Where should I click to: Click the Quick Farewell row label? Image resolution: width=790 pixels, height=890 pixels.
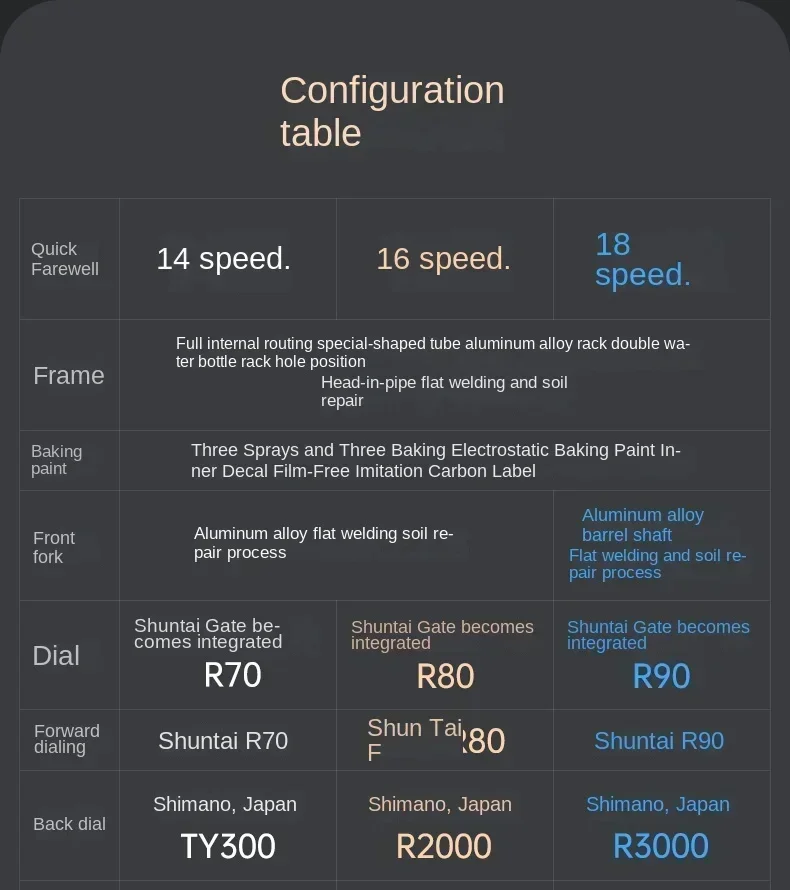(x=65, y=259)
